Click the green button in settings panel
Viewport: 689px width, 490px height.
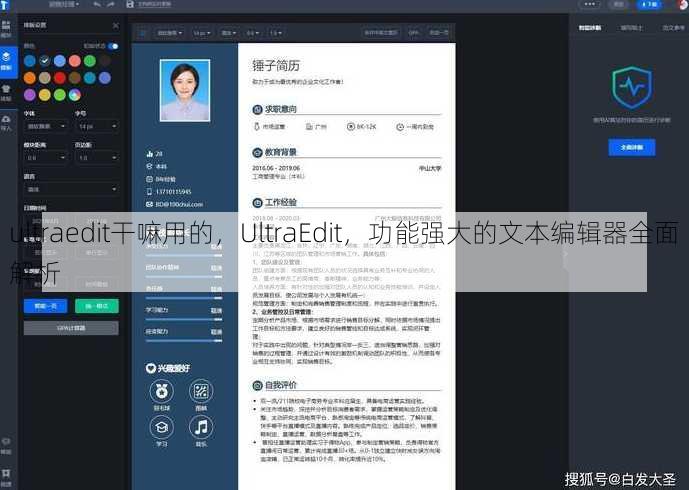click(97, 306)
